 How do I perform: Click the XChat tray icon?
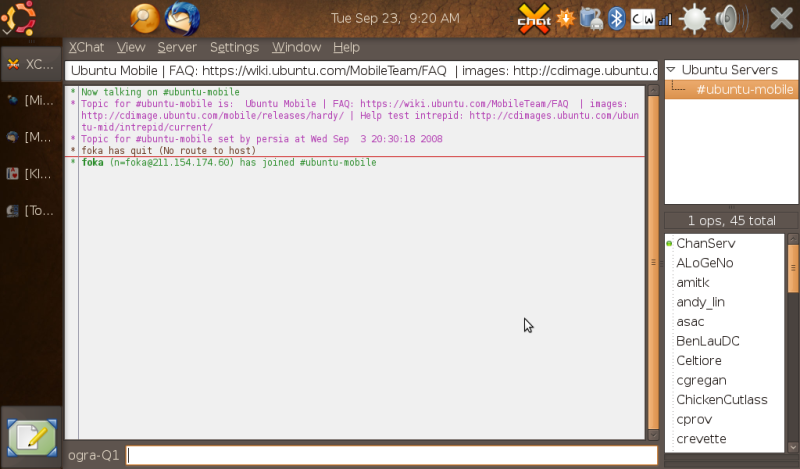click(534, 19)
